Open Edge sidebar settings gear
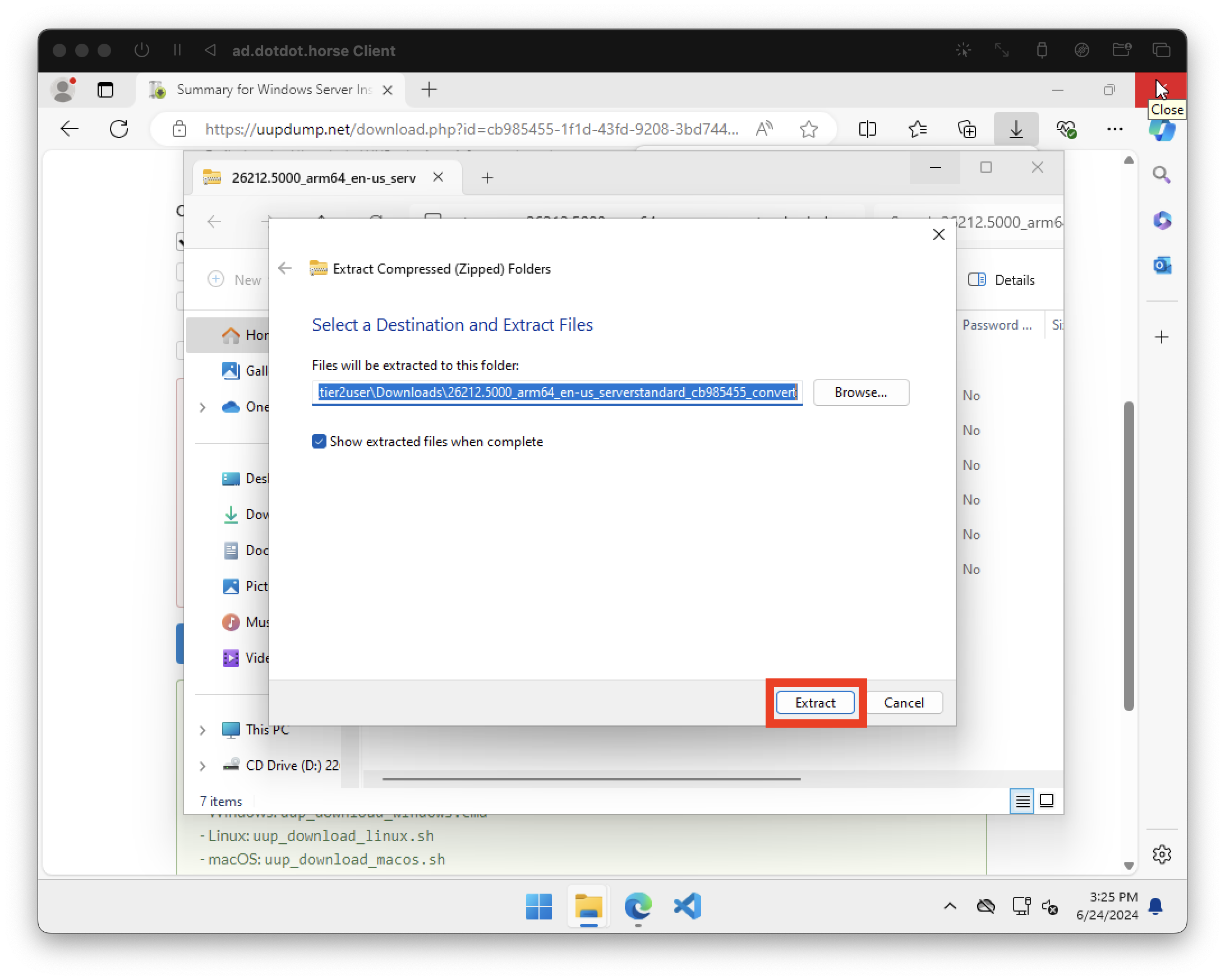The height and width of the screenshot is (980, 1225). 1162,854
